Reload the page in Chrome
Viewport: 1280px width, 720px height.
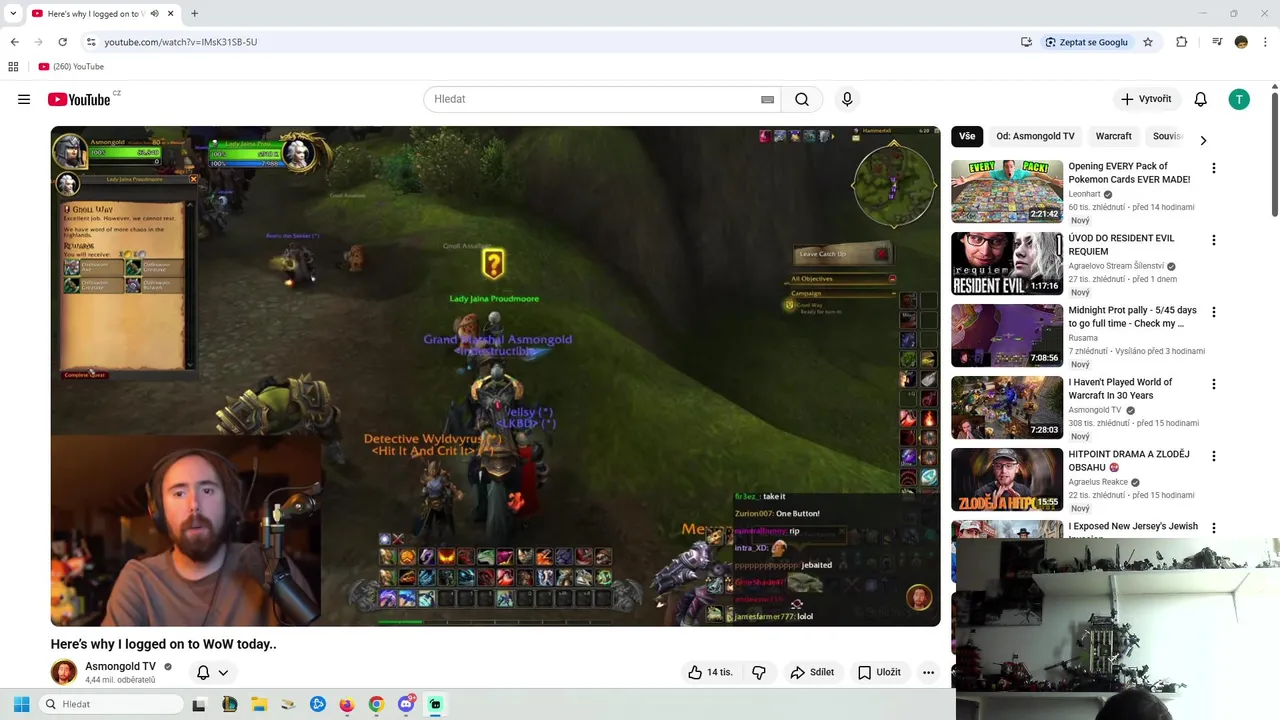pyautogui.click(x=62, y=42)
